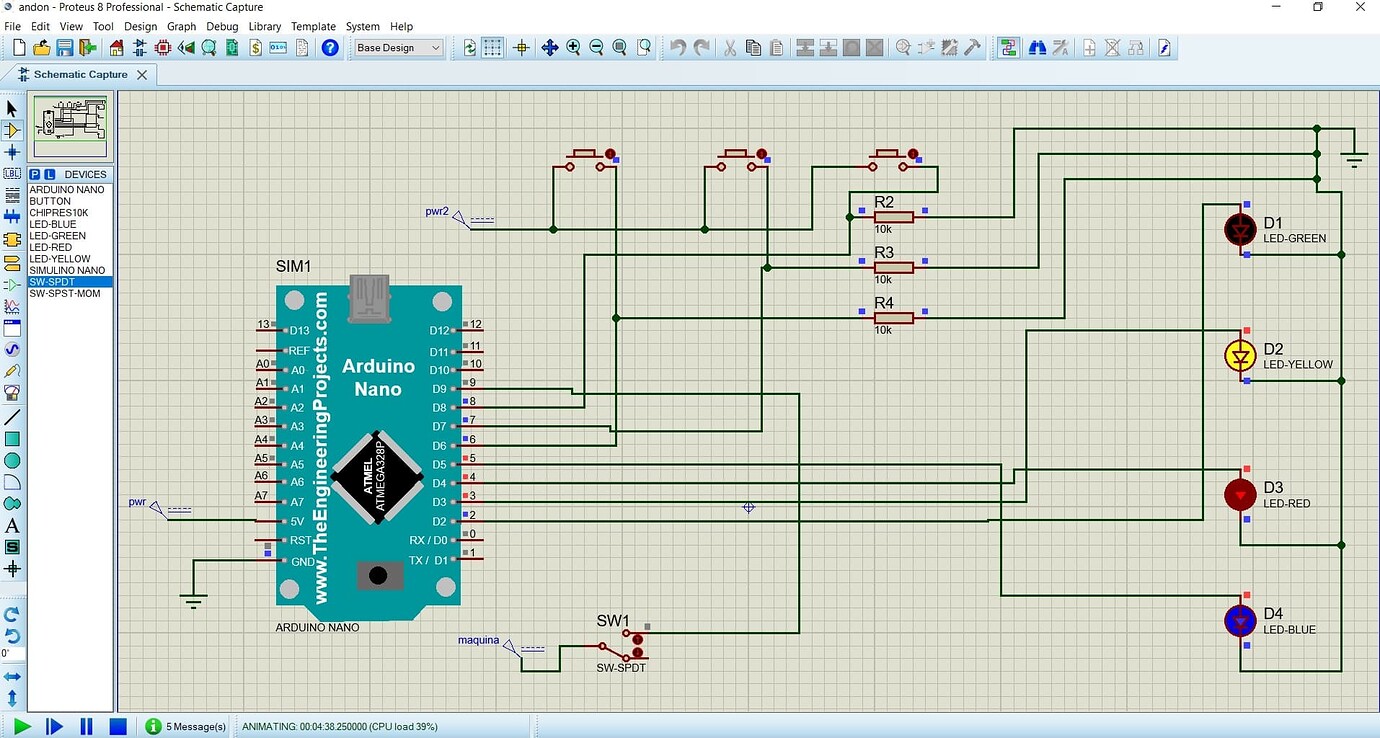Activate the Terminals mode tool
The height and width of the screenshot is (738, 1380).
[12, 261]
